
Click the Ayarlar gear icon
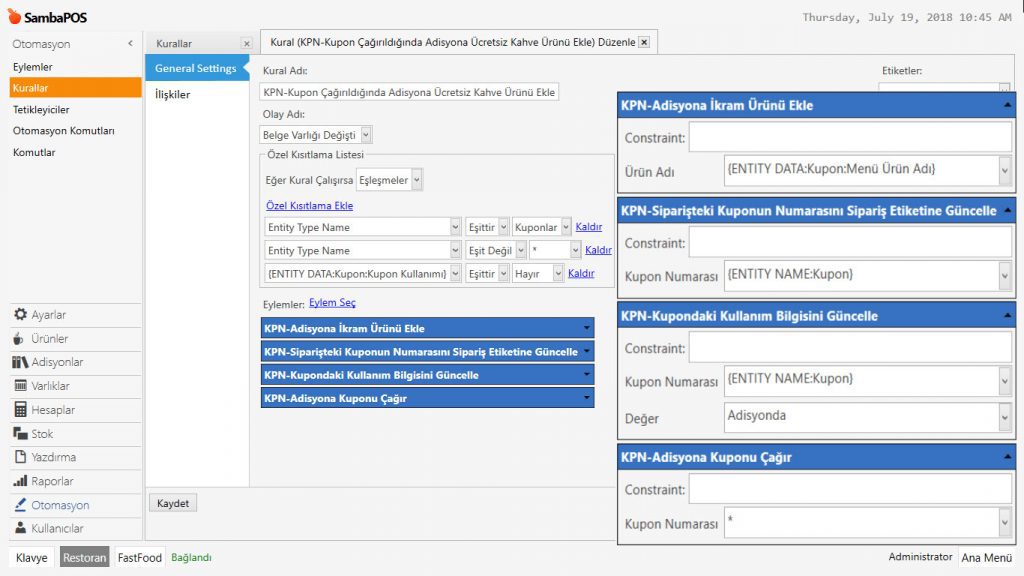[20, 315]
